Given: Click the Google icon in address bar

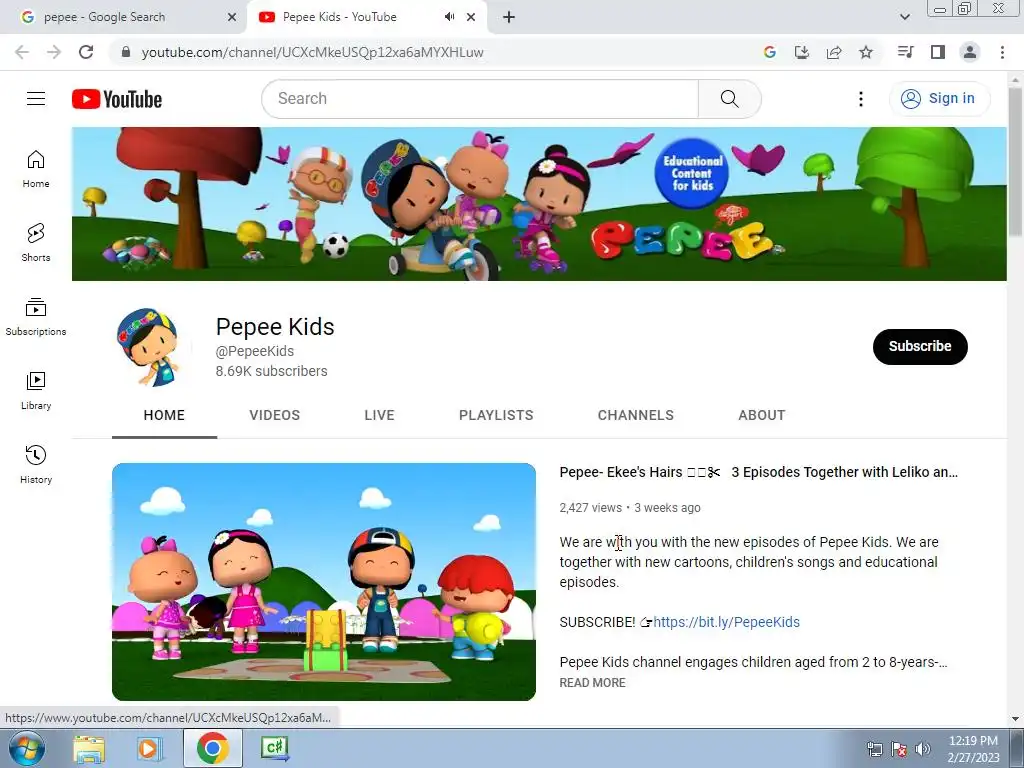Looking at the screenshot, I should pyautogui.click(x=769, y=52).
